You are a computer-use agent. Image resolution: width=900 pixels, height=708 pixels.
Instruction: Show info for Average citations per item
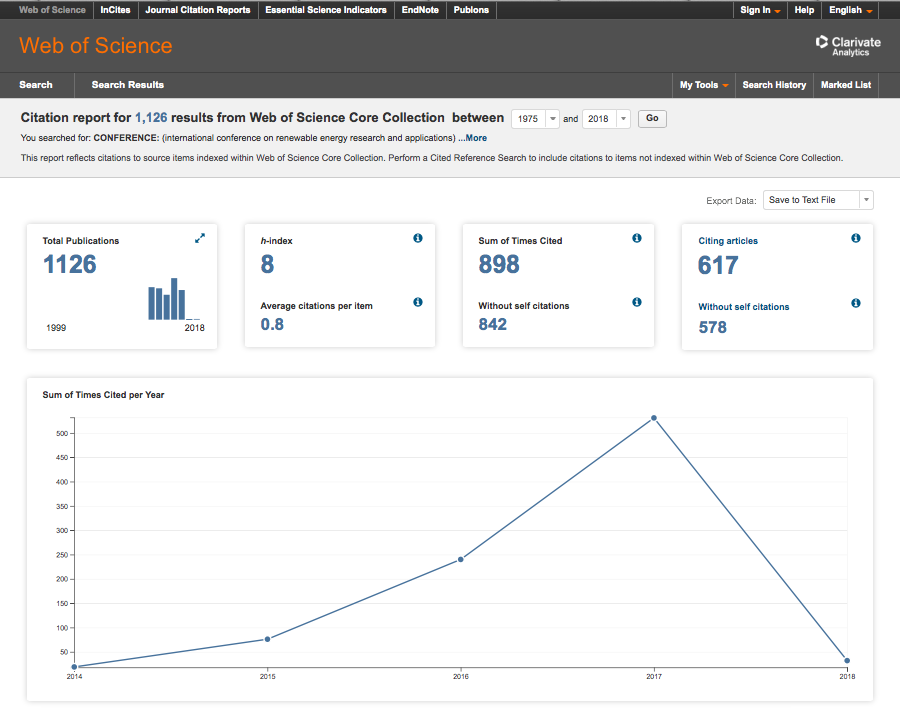pyautogui.click(x=418, y=302)
